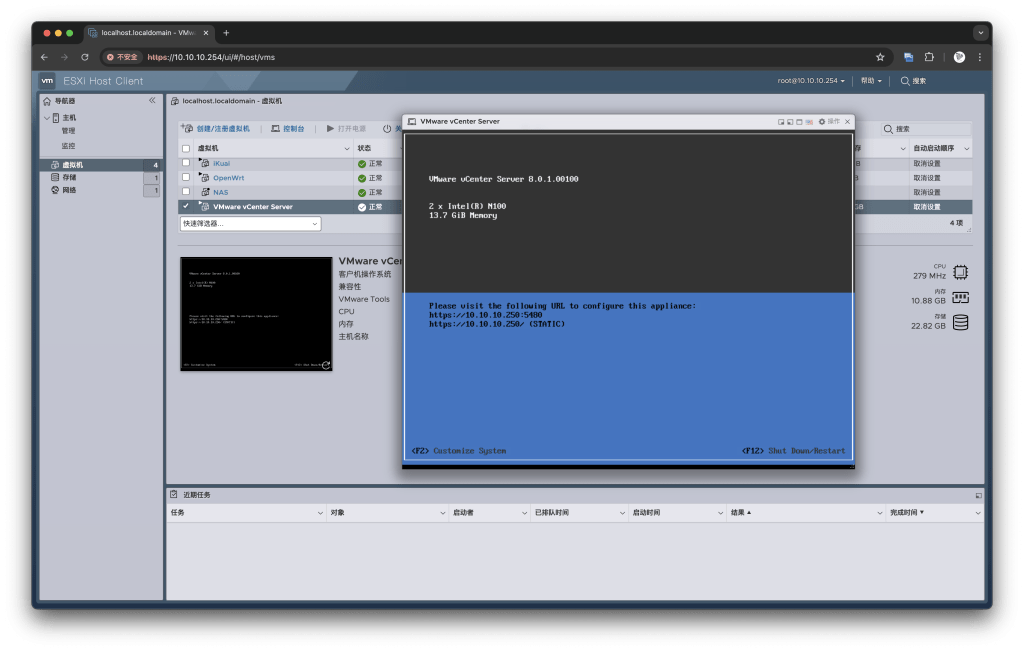Open the OpenWrt virtual machine link

click(x=229, y=178)
